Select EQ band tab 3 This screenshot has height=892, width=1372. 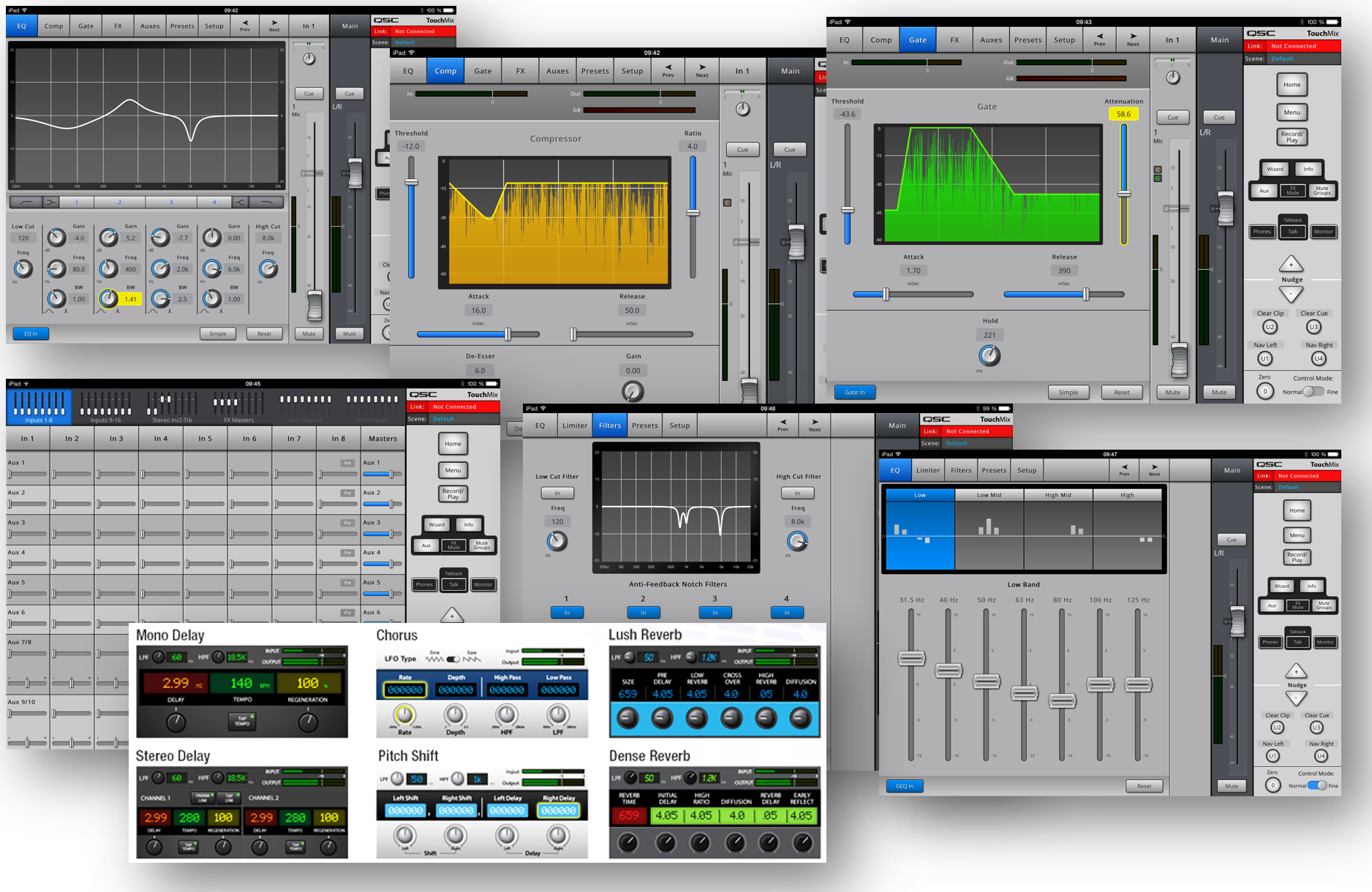tap(171, 202)
